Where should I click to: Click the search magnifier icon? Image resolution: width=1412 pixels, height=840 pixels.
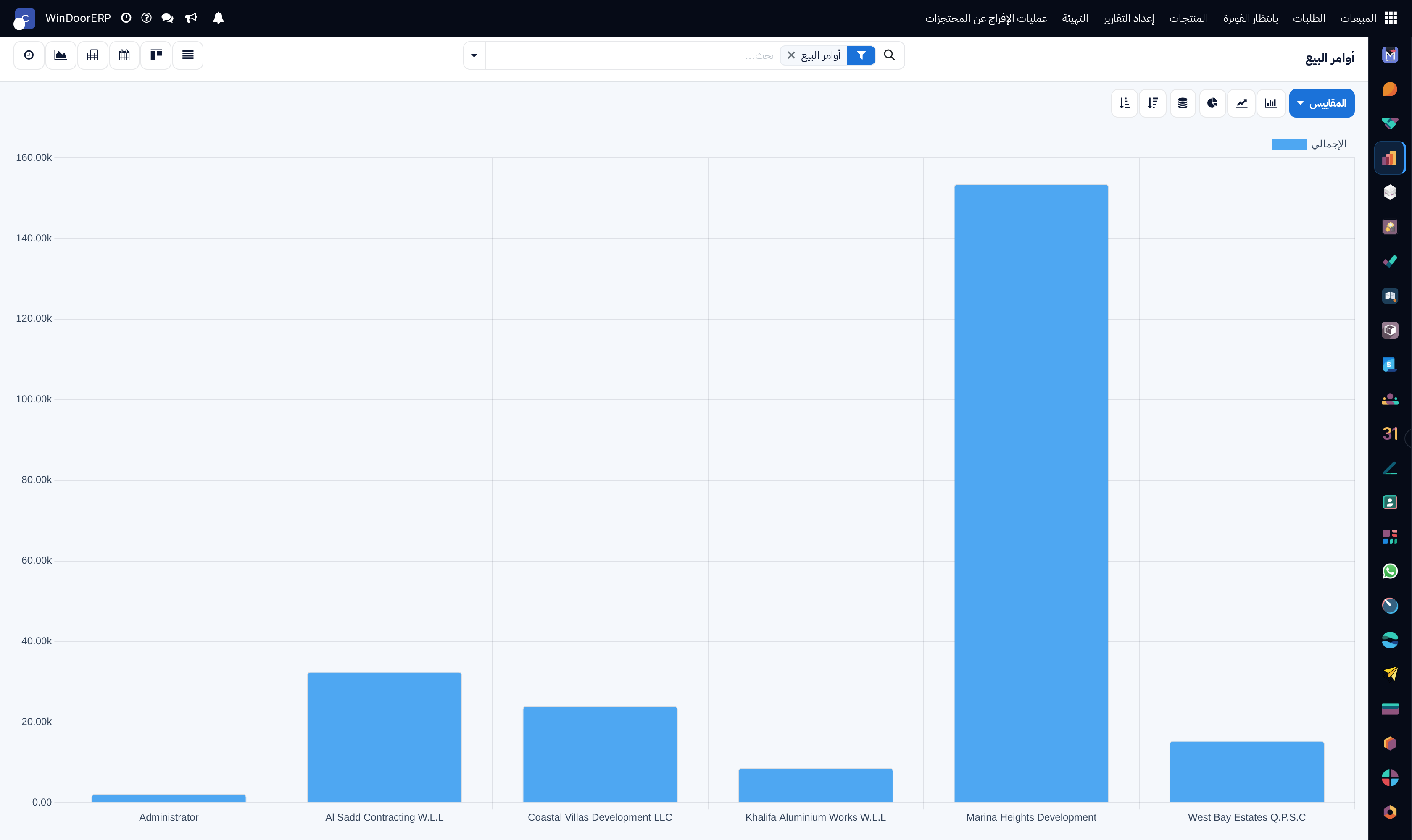[889, 55]
